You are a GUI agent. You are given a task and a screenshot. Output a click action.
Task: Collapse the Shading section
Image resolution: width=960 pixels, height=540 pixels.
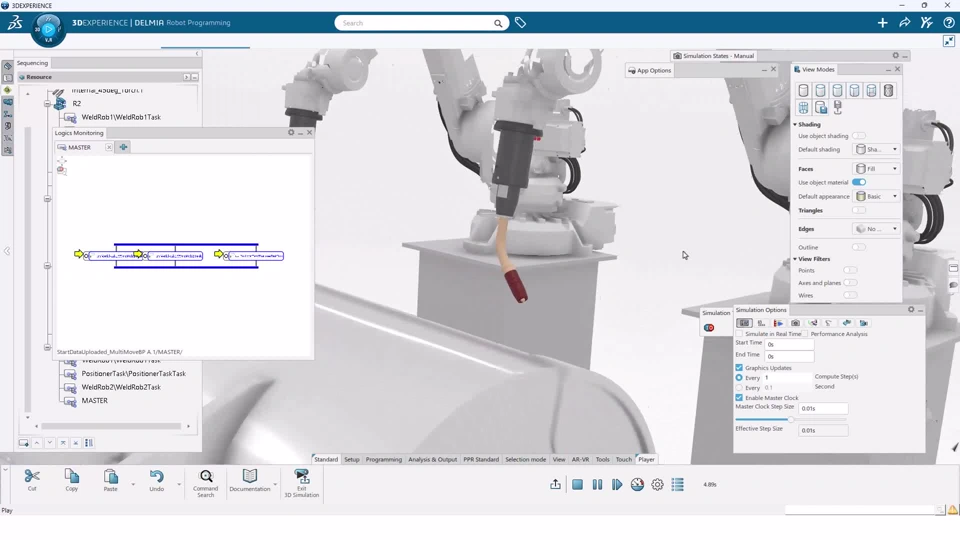[795, 124]
